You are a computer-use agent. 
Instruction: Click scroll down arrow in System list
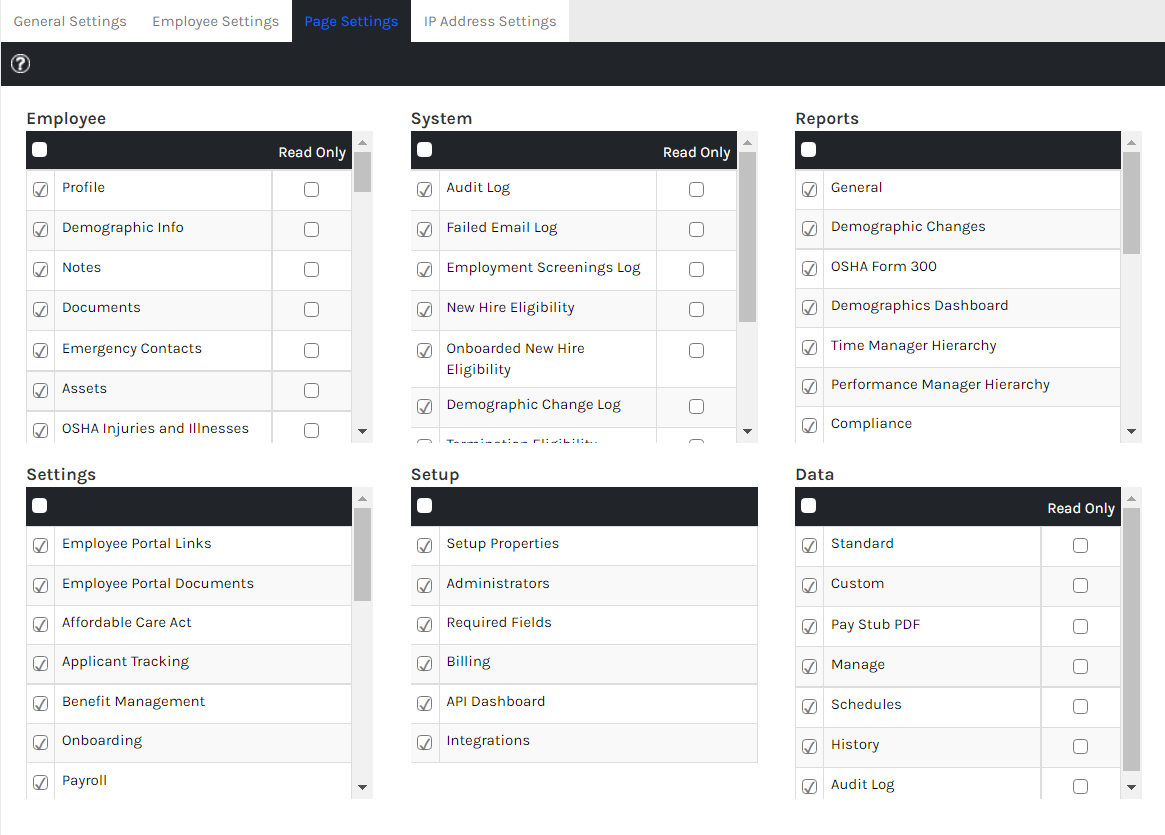point(747,431)
